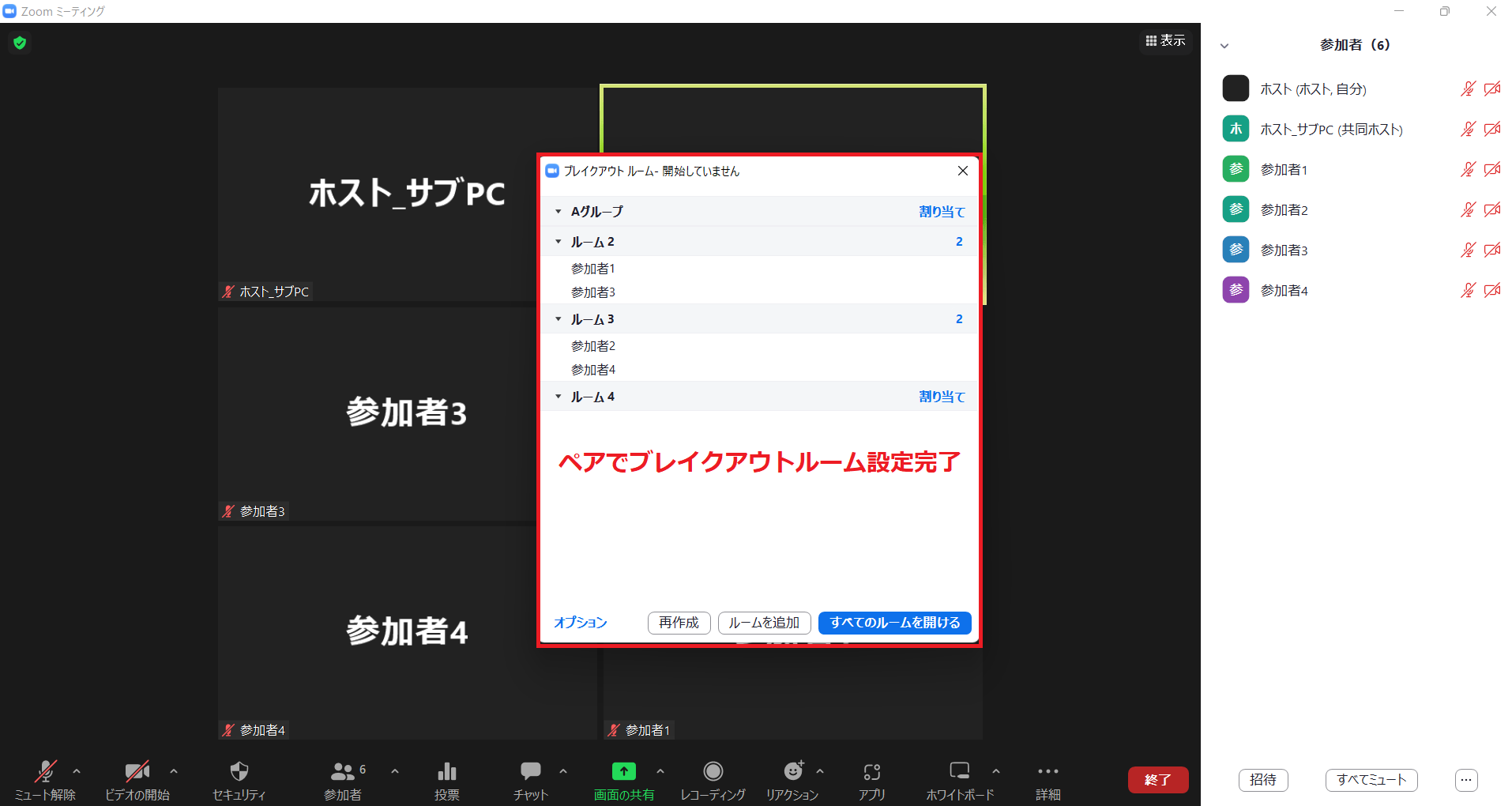
Task: Unmute microphone with ミュート解除 button
Action: 45,771
